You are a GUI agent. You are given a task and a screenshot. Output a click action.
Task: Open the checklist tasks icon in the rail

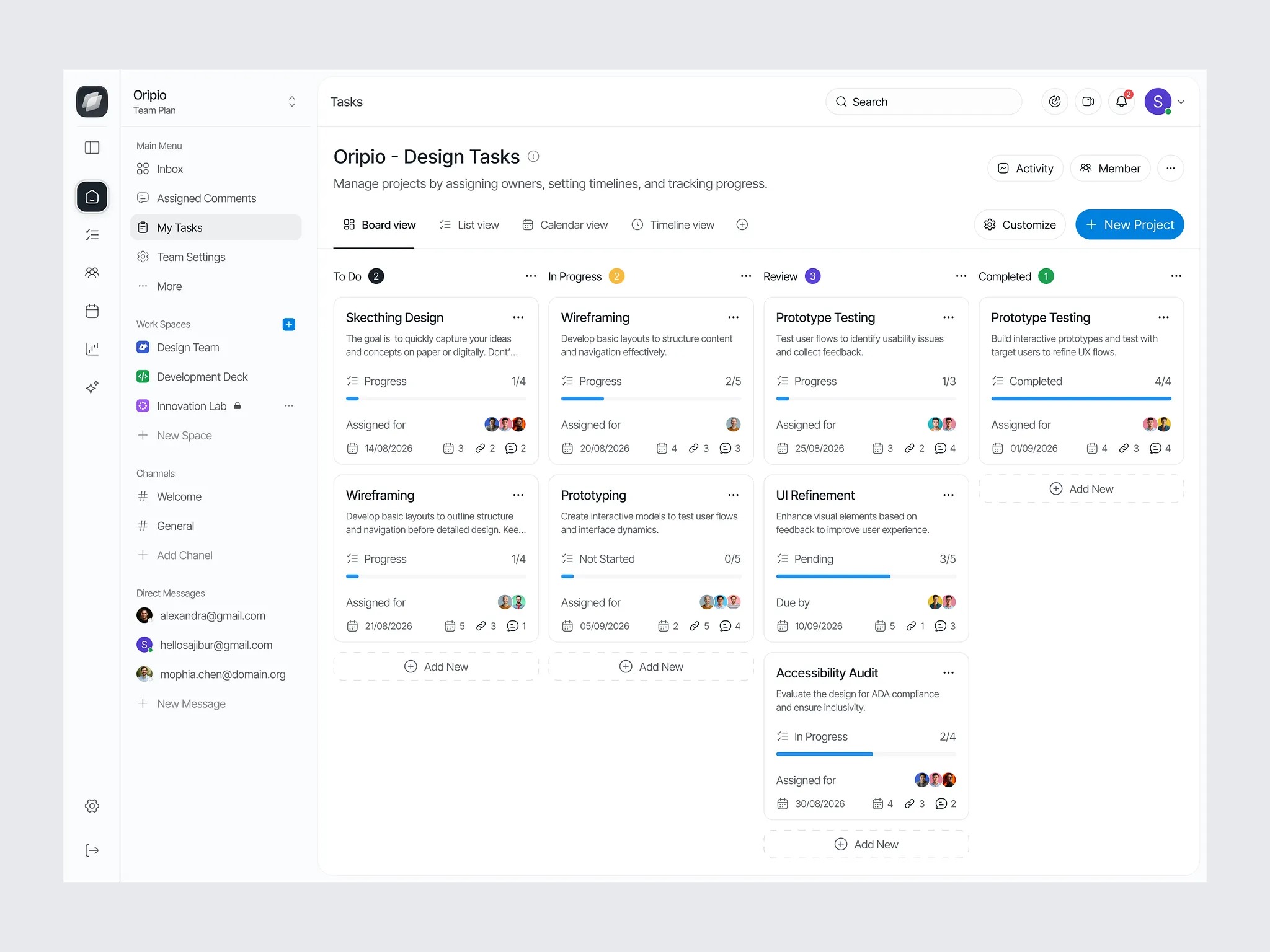92,235
